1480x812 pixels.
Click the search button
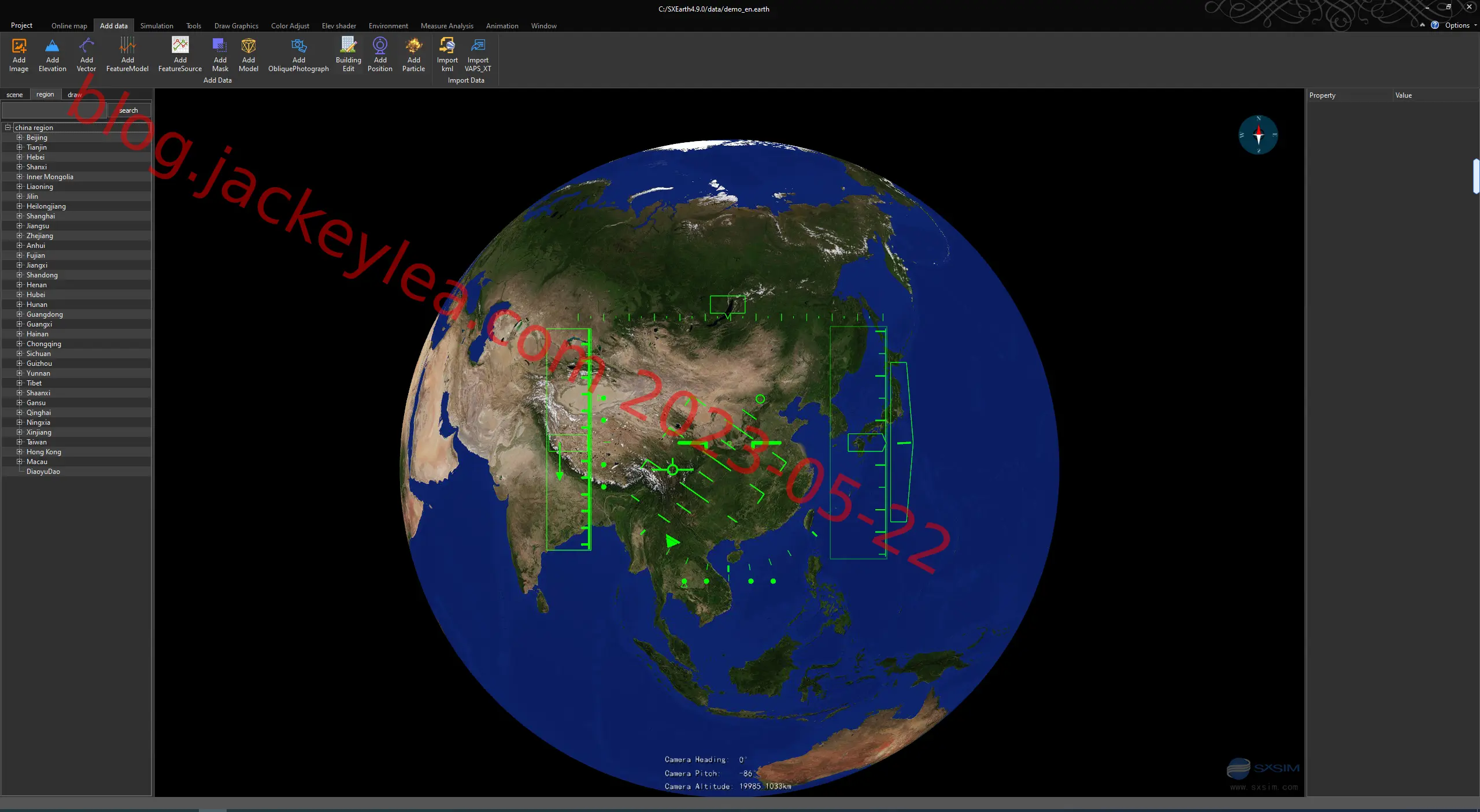click(128, 110)
